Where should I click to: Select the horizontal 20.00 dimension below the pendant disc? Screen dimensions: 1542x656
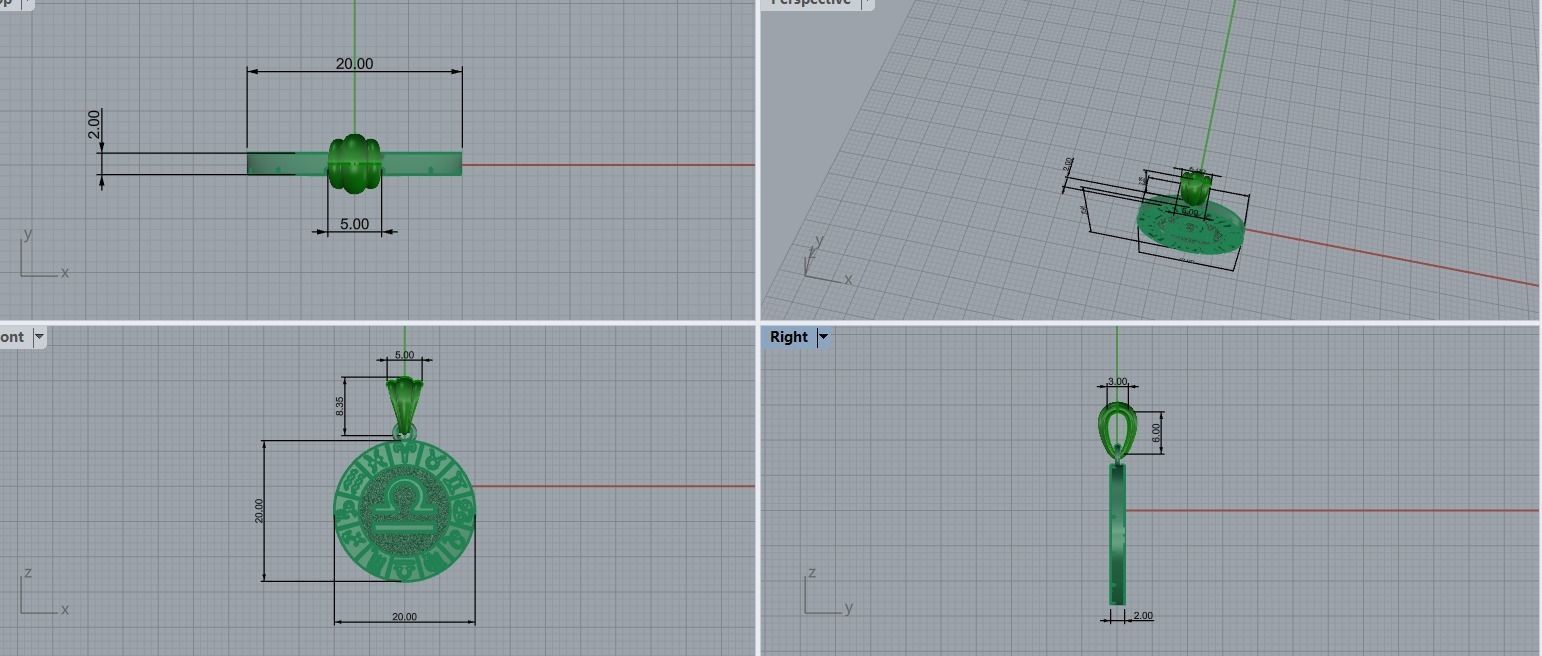[x=404, y=617]
